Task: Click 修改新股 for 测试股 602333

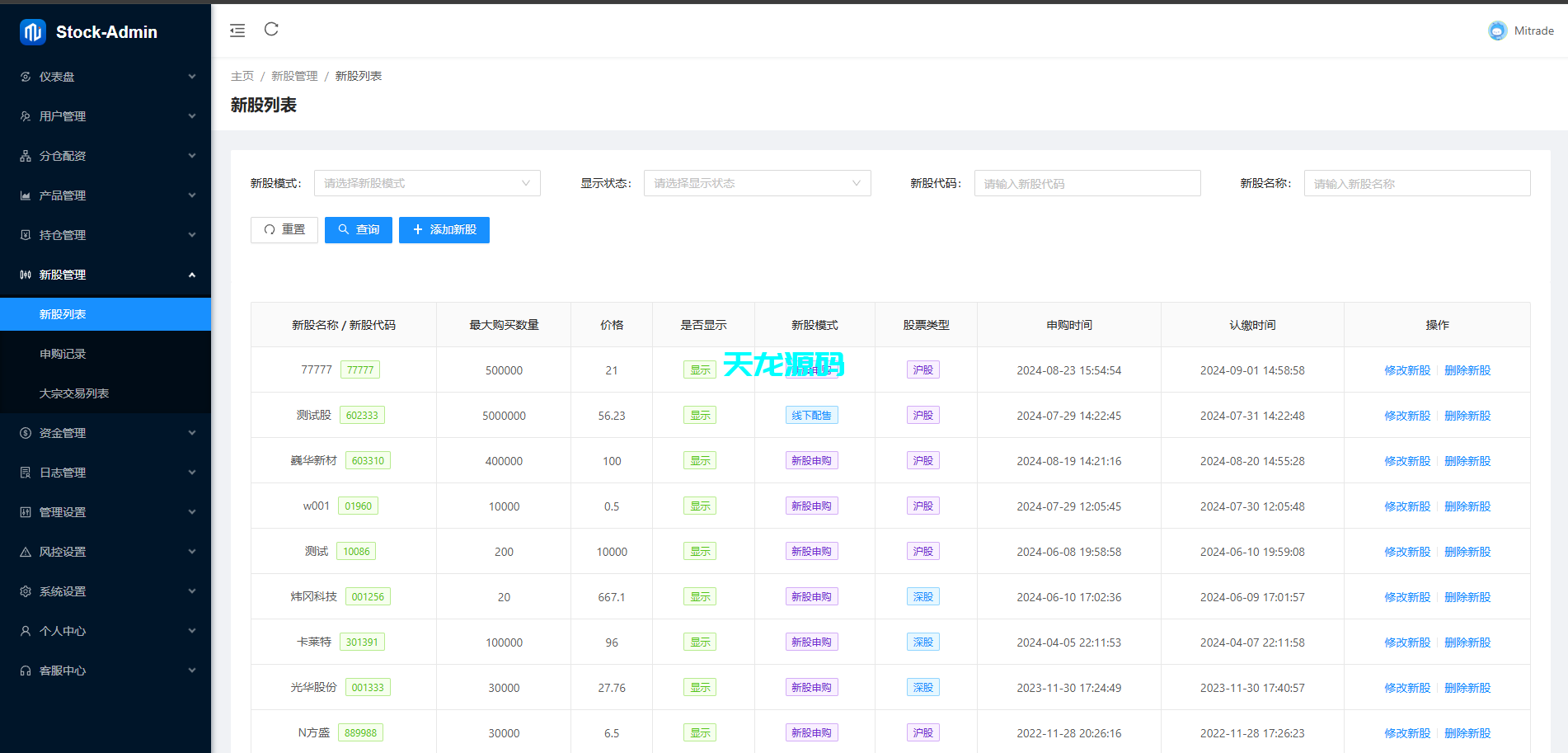Action: coord(1406,416)
